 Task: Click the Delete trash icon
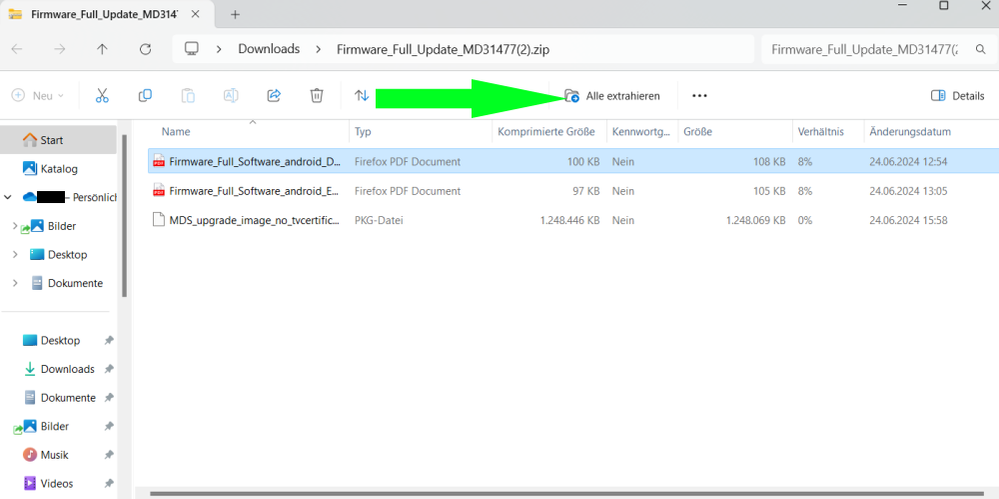point(316,96)
